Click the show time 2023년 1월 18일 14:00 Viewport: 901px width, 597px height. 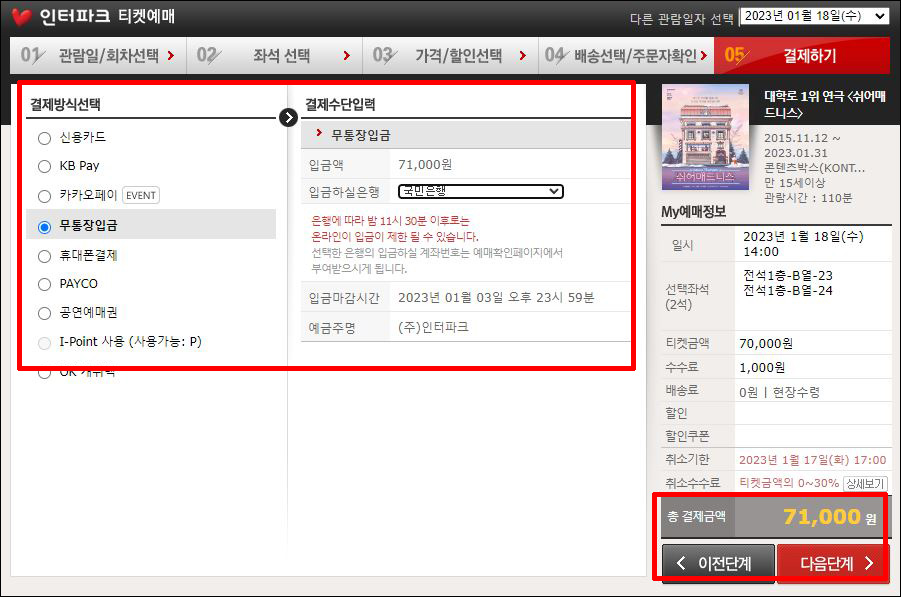[x=803, y=244]
